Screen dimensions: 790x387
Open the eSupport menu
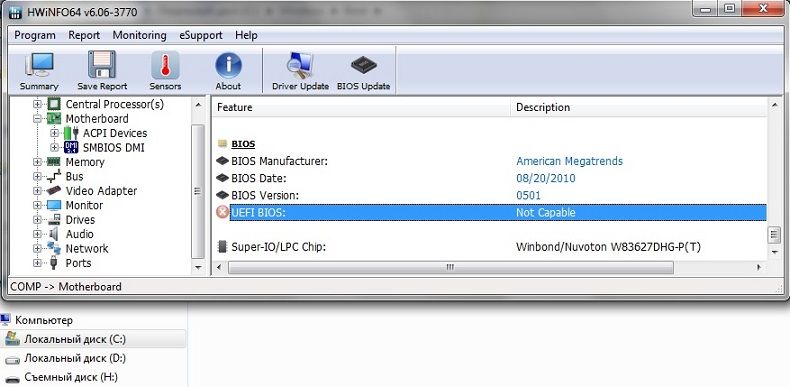point(201,35)
